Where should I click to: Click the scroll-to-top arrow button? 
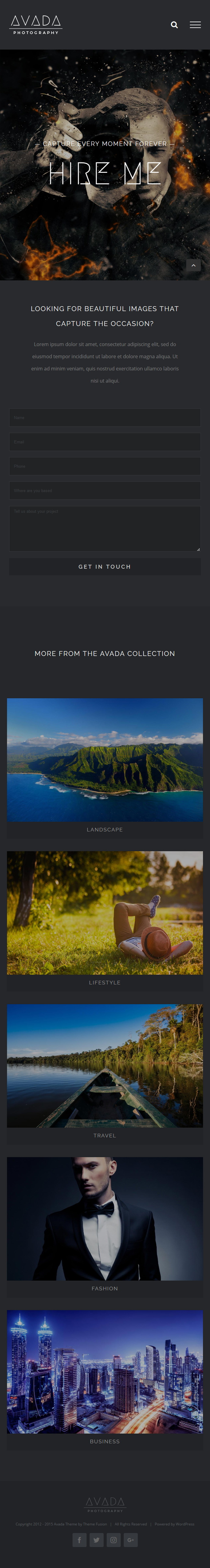pyautogui.click(x=194, y=265)
